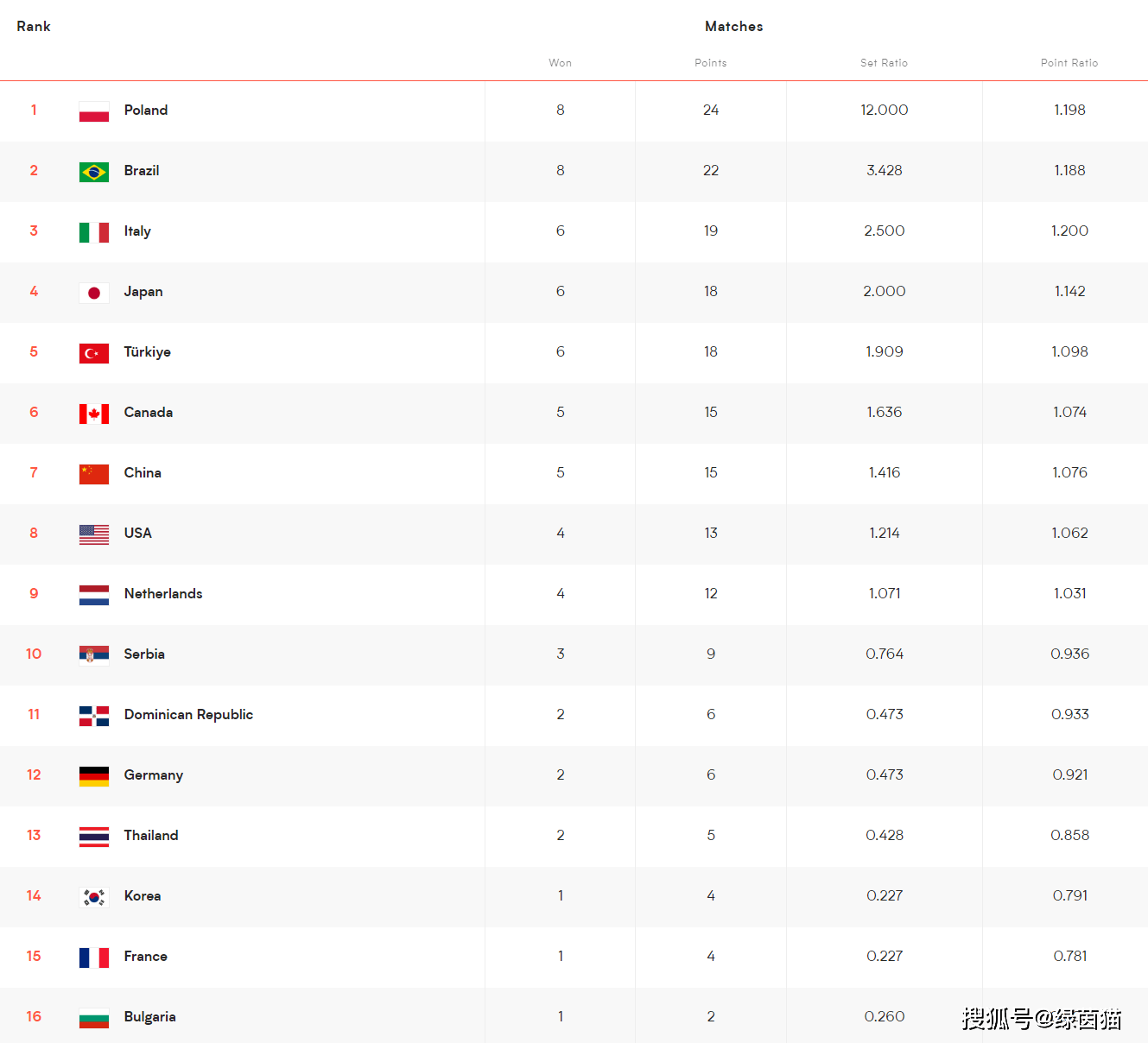Click the Serbia flag icon
Screen dimensions: 1148x1043
point(94,655)
